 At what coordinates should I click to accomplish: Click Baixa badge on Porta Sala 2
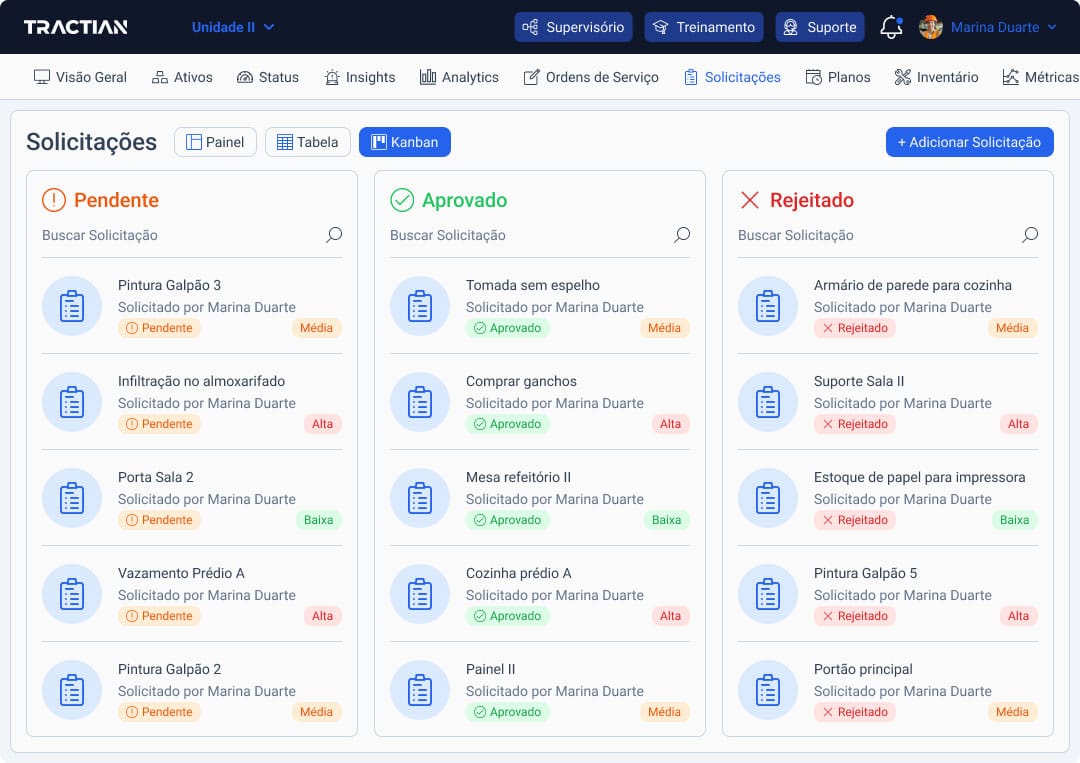pos(318,520)
